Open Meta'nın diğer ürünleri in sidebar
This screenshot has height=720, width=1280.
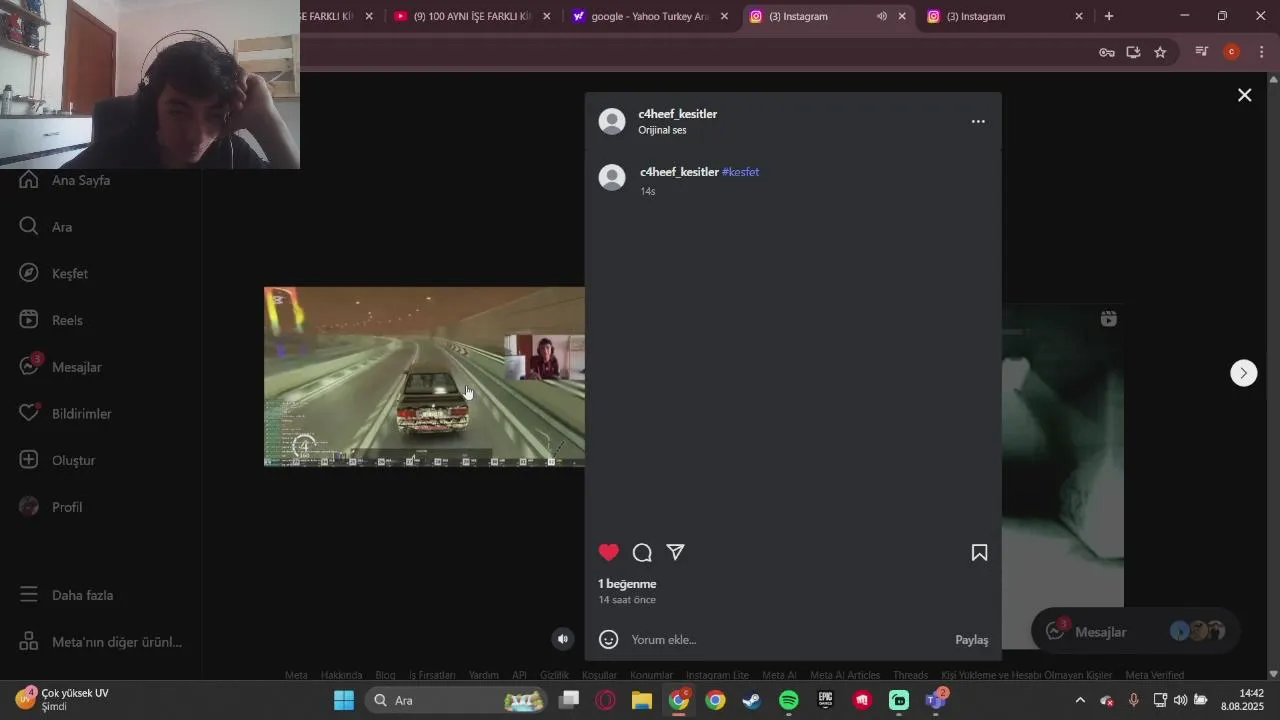101,642
